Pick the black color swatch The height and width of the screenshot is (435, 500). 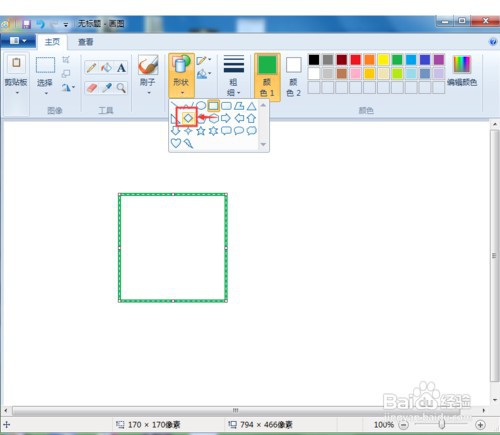314,60
